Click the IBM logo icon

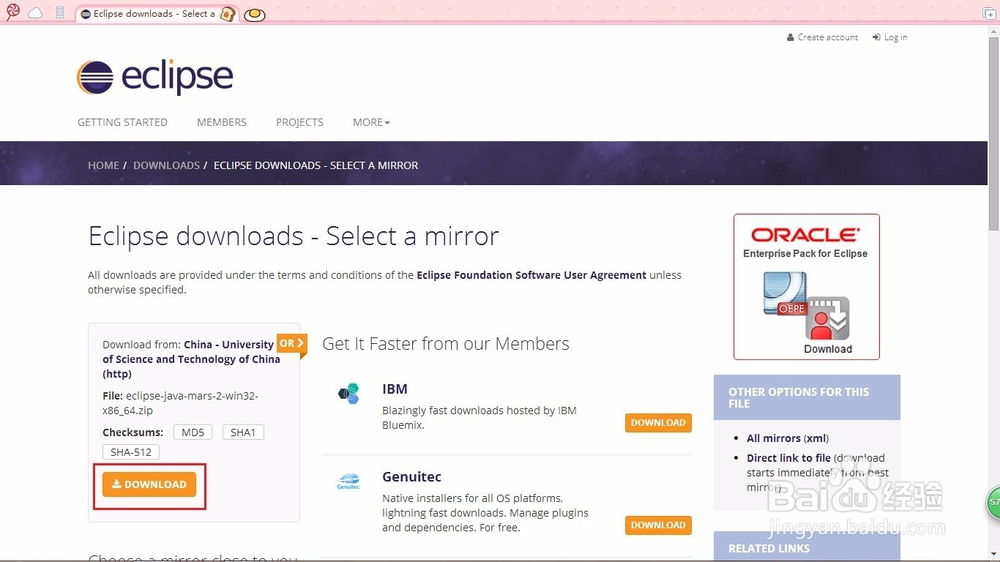(x=349, y=394)
